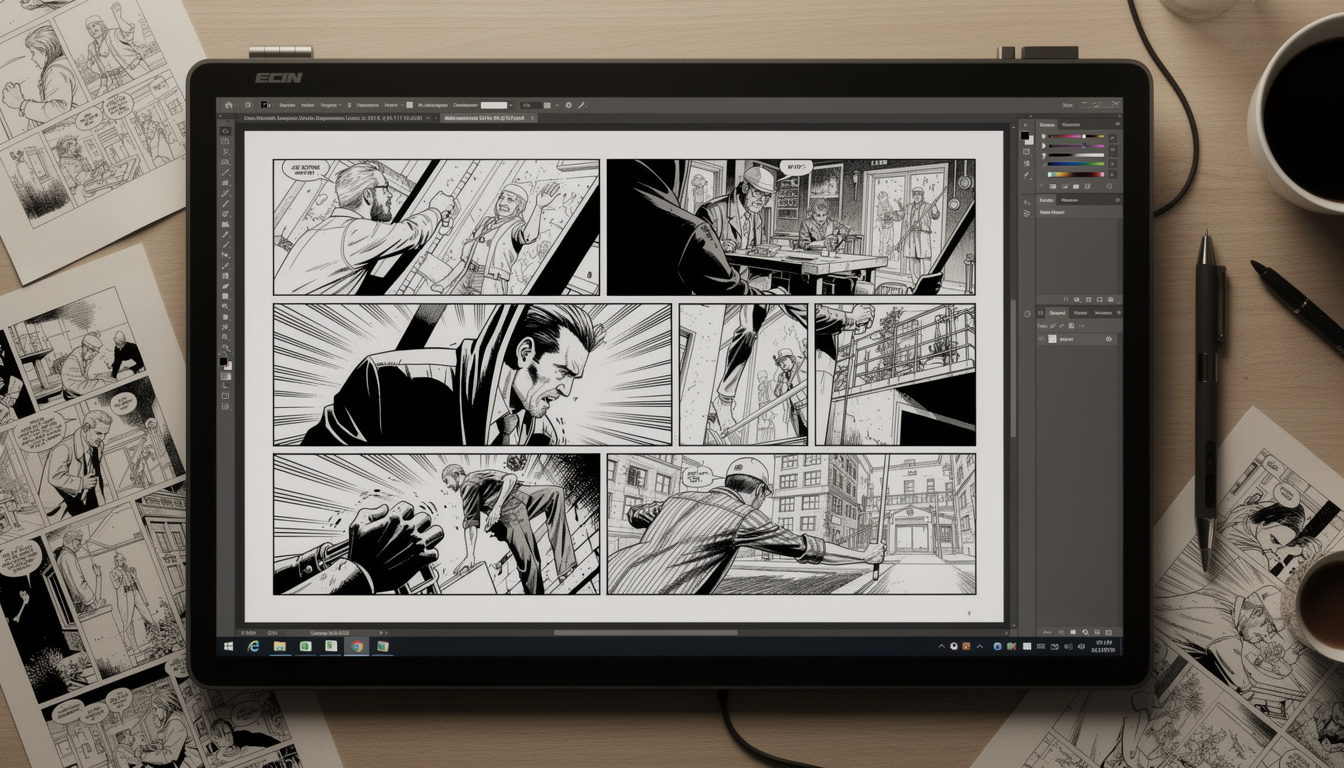Image resolution: width=1344 pixels, height=768 pixels.
Task: Select the topmost tool in the left toolbar
Action: pos(226,131)
